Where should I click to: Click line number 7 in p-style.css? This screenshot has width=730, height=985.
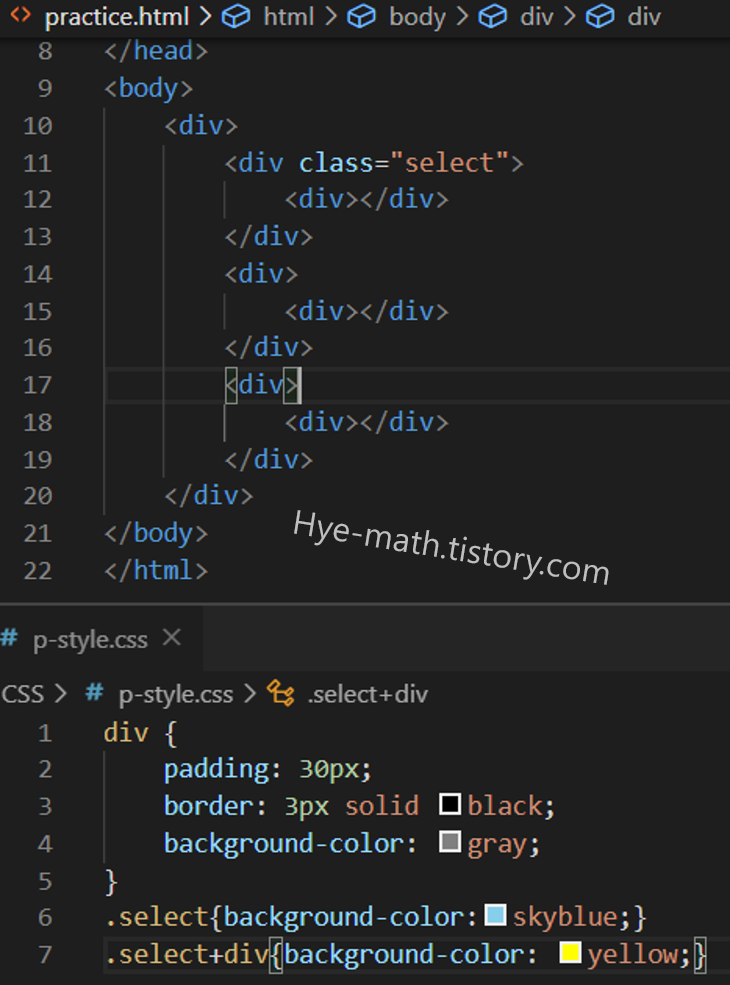(45, 955)
